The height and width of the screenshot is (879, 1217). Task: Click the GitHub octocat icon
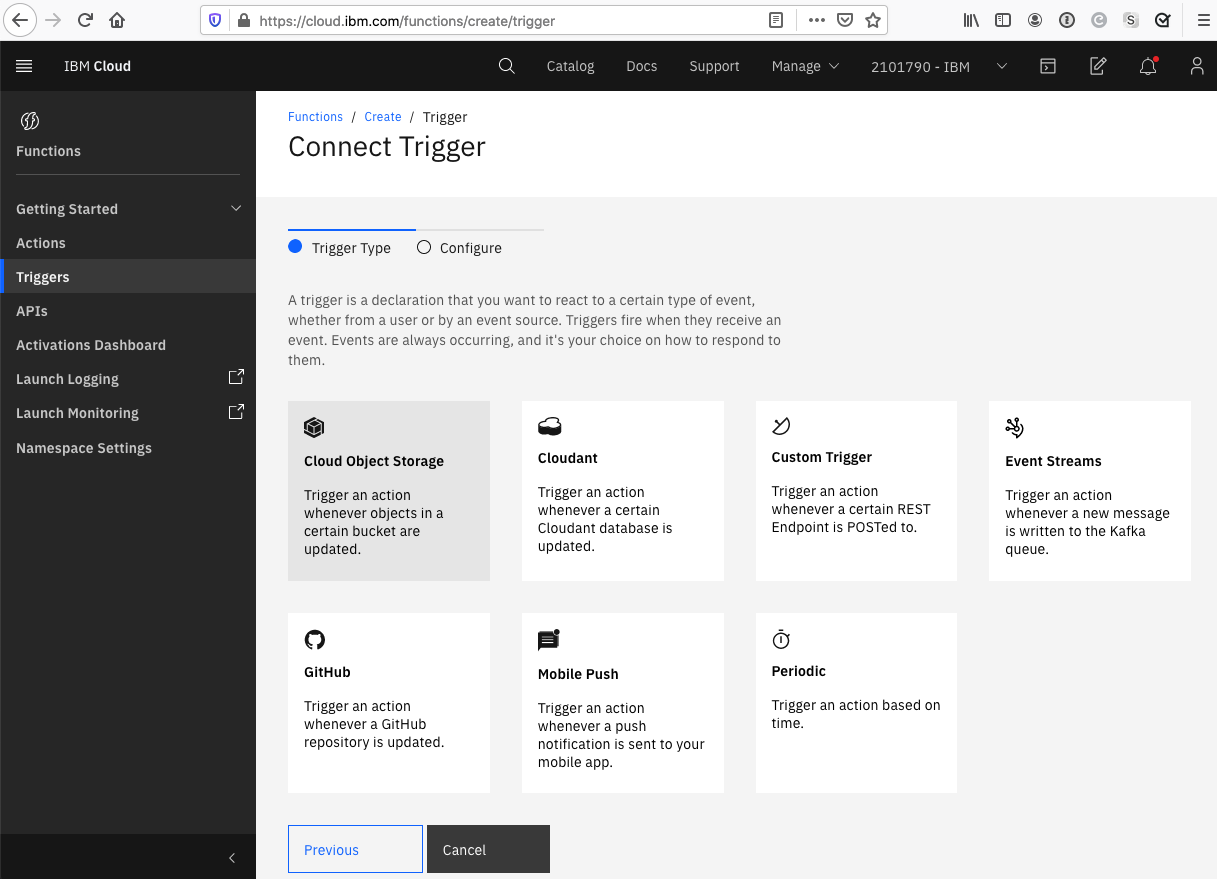(314, 640)
